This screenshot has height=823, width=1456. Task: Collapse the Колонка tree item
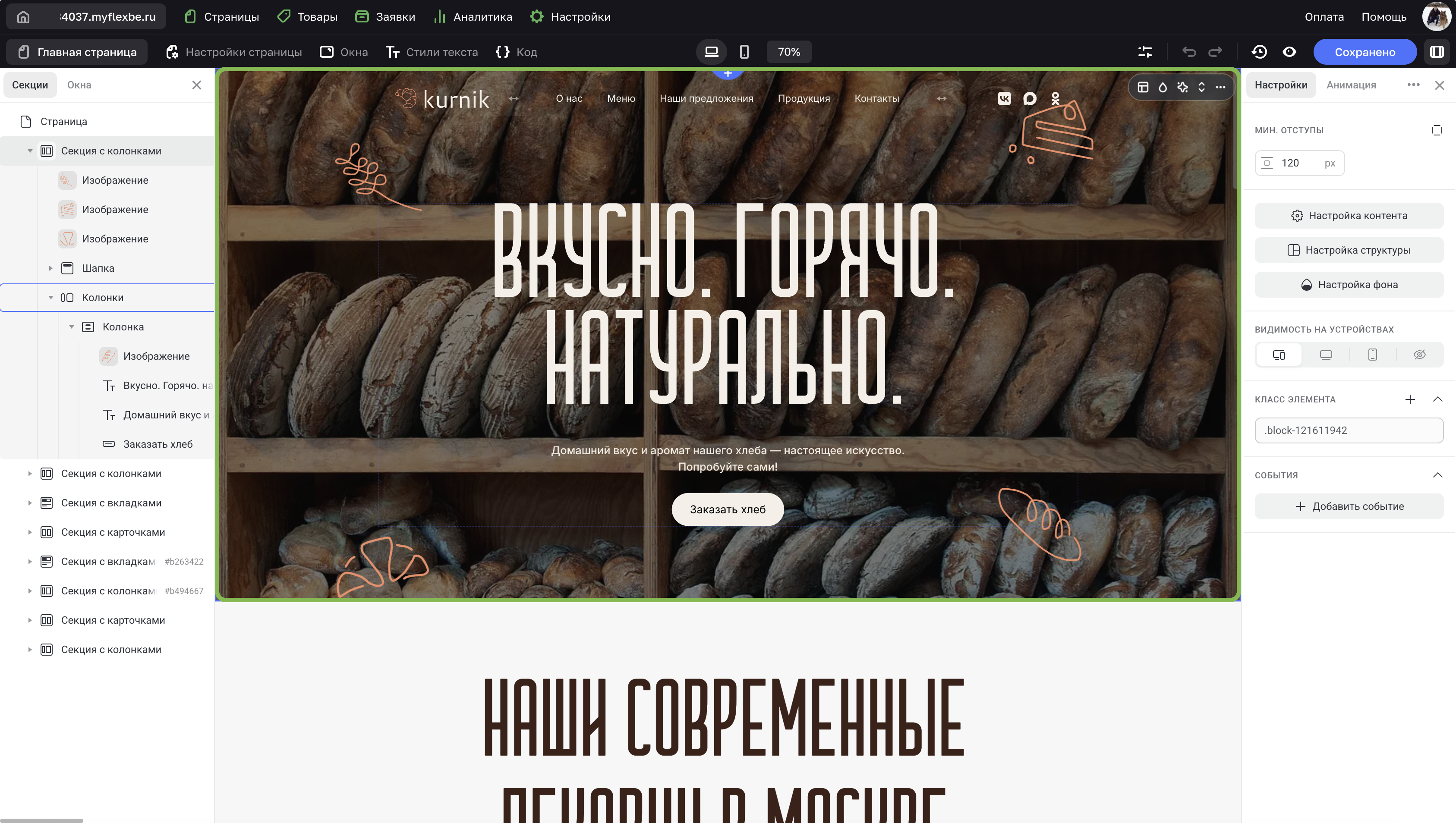click(x=72, y=327)
